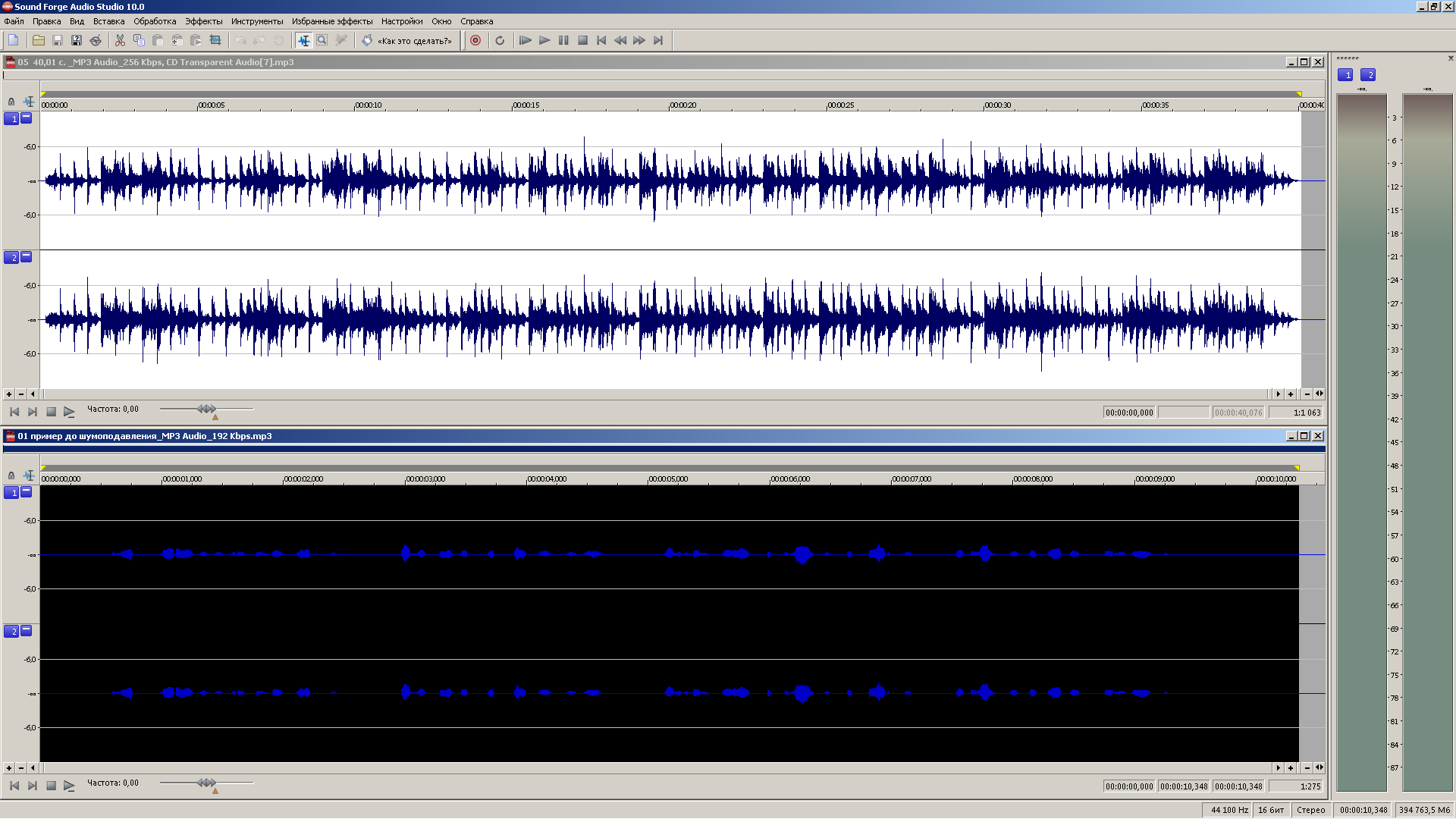Click Go to Start in the main toolbar

[601, 40]
